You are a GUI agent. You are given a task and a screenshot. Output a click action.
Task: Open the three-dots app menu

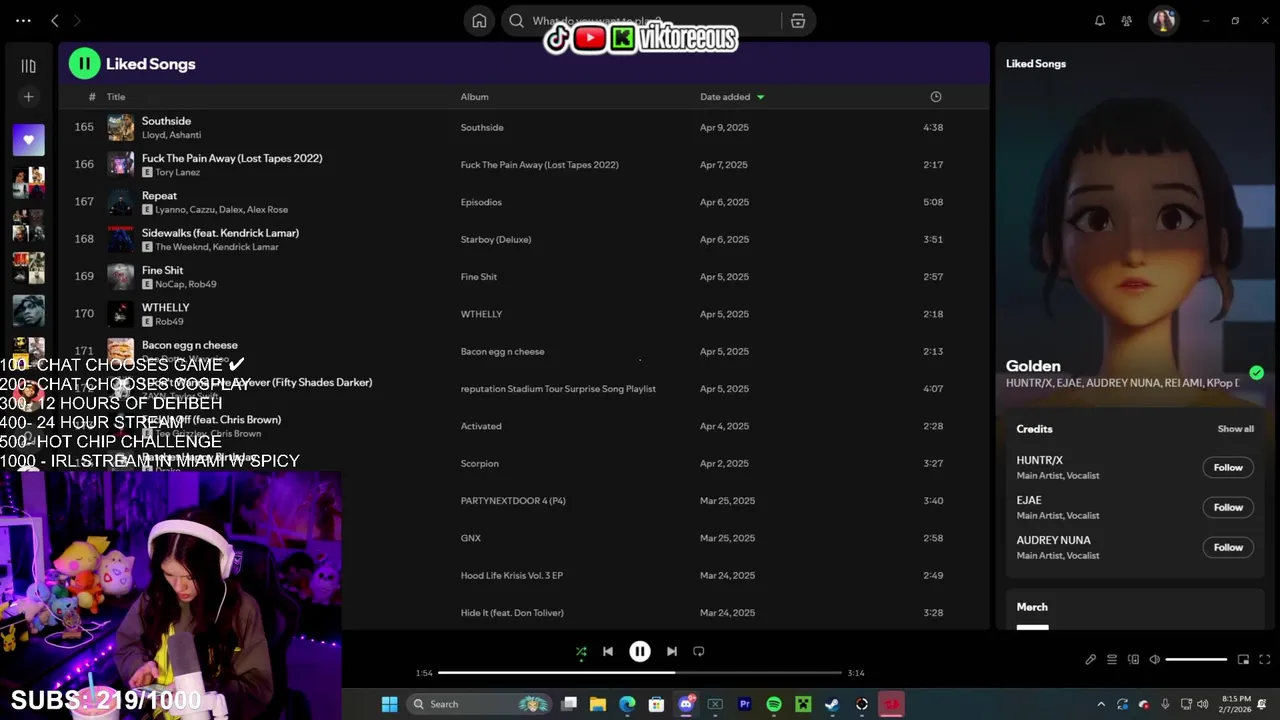click(x=23, y=20)
